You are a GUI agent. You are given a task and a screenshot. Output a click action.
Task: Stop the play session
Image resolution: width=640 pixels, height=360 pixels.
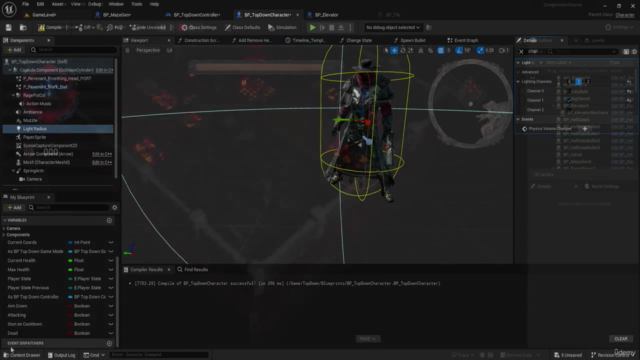coord(331,27)
